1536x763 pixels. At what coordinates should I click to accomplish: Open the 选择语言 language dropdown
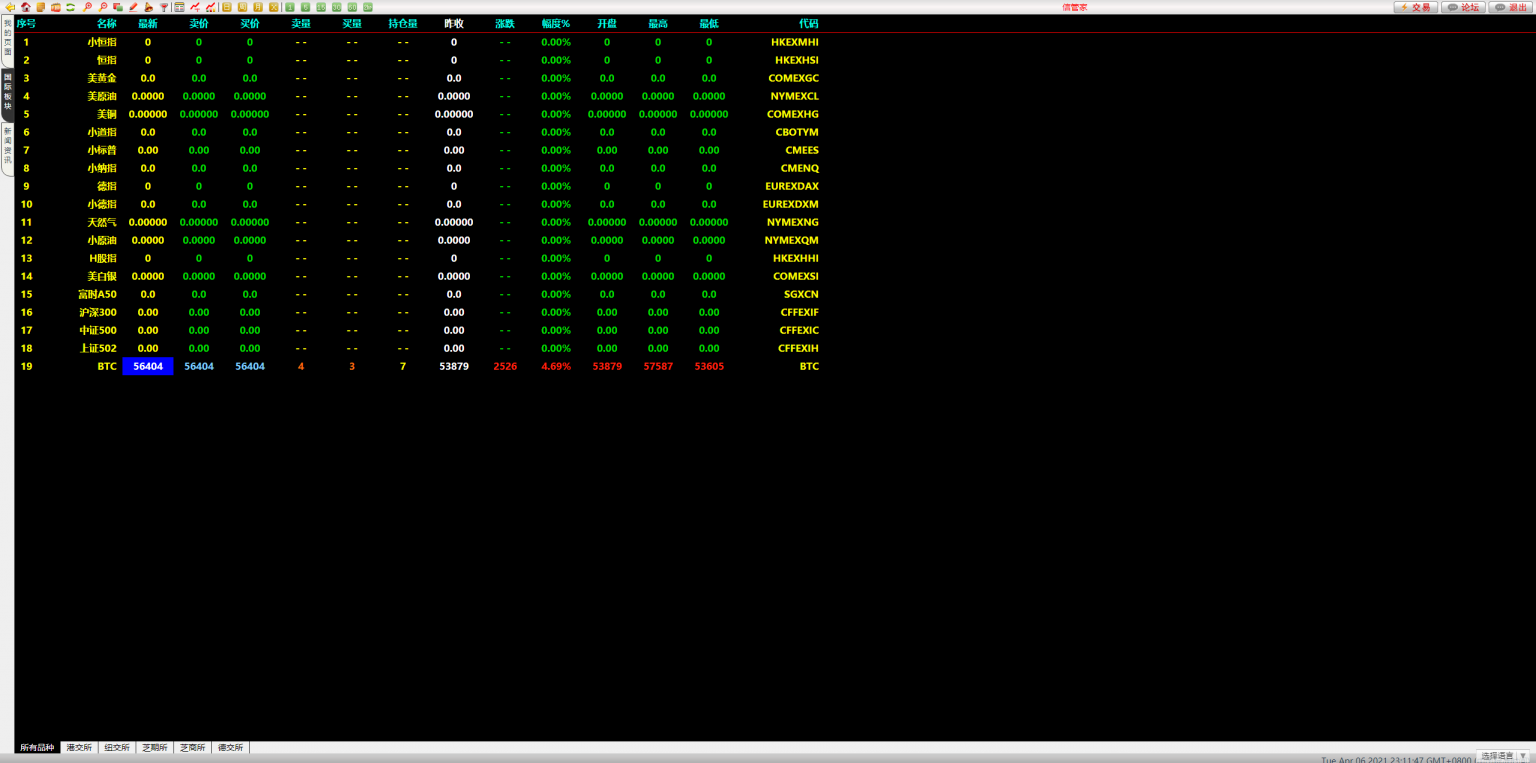pyautogui.click(x=1503, y=756)
